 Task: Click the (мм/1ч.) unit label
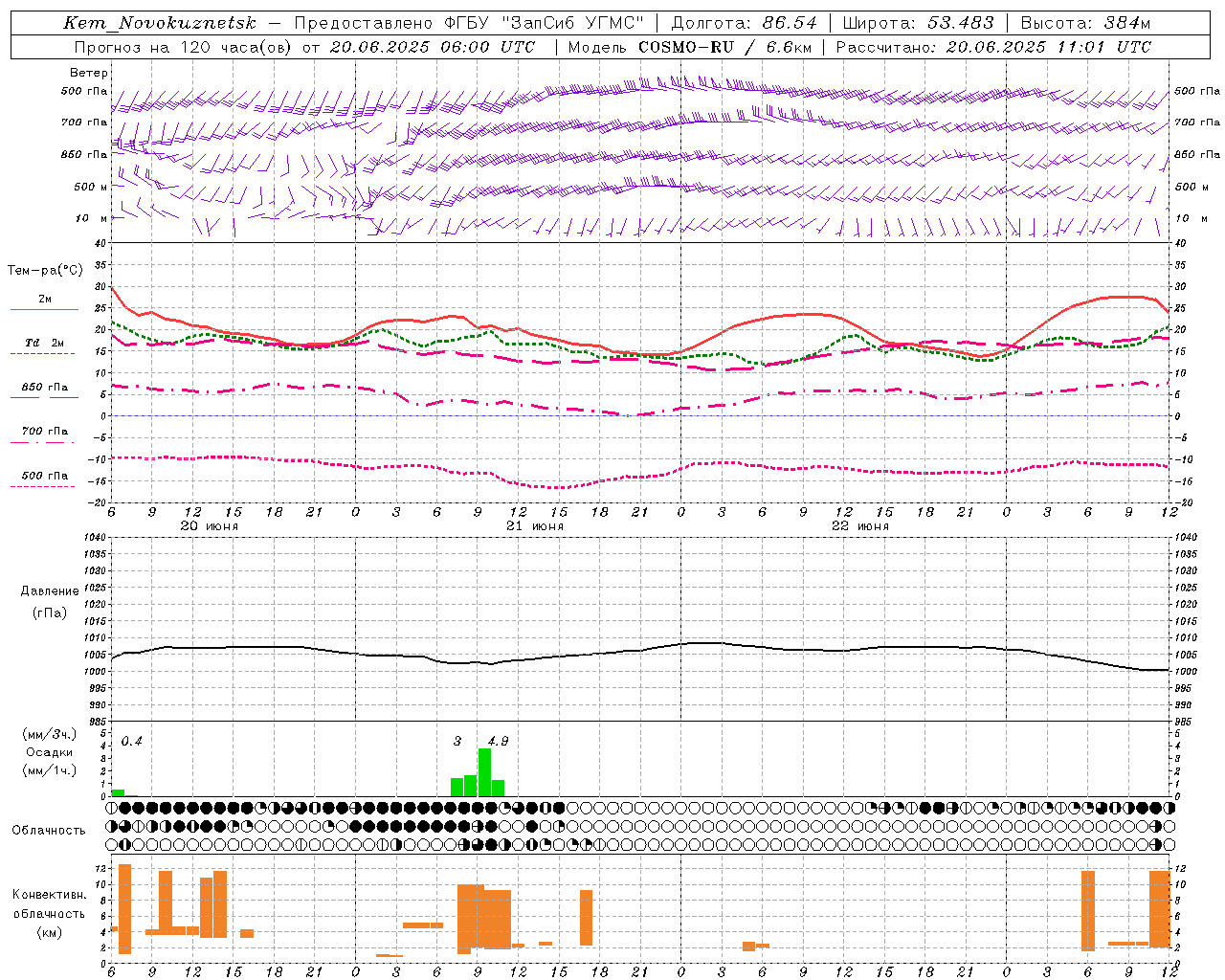point(50,770)
